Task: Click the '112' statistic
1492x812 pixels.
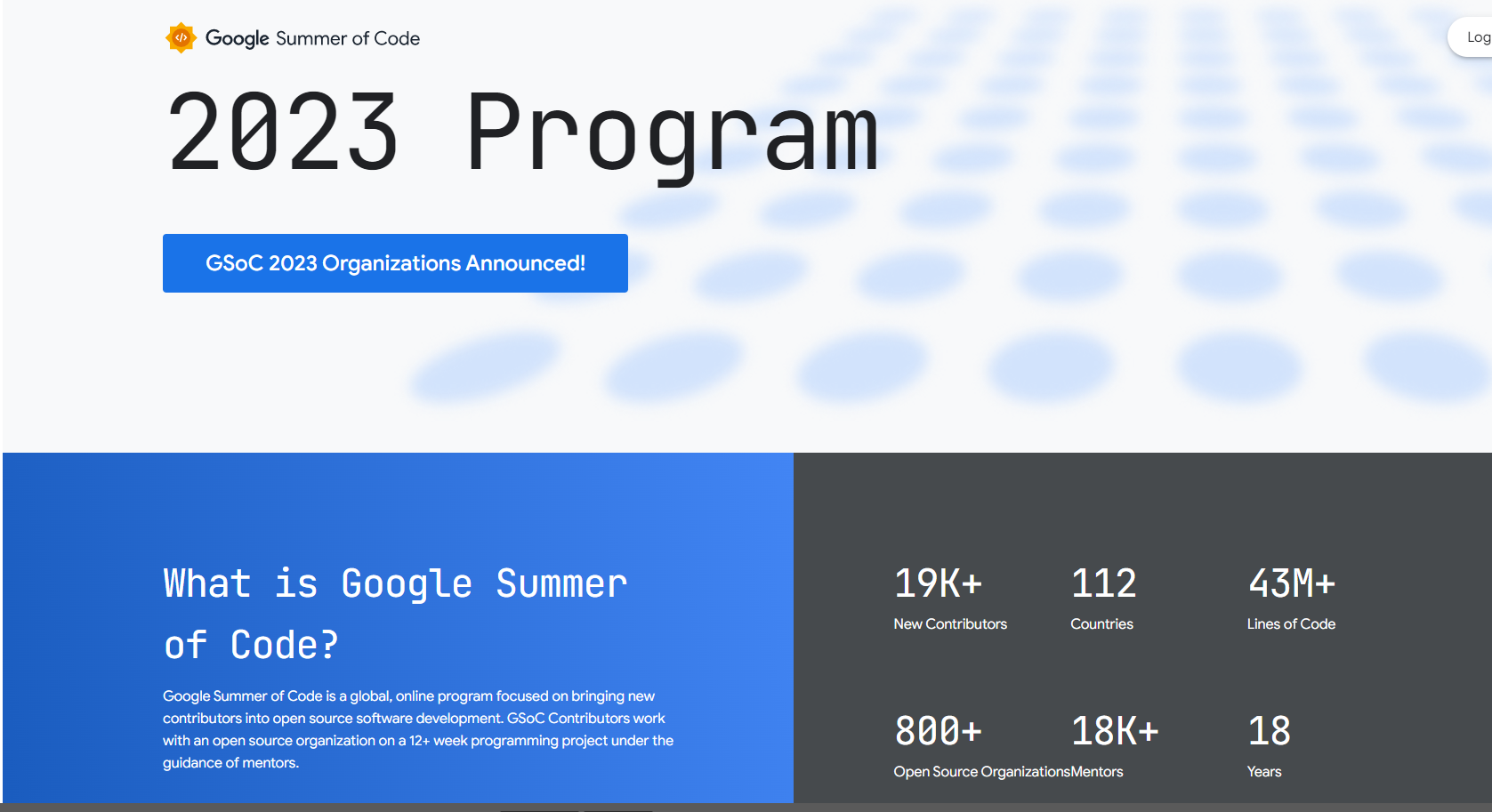Action: click(1103, 583)
